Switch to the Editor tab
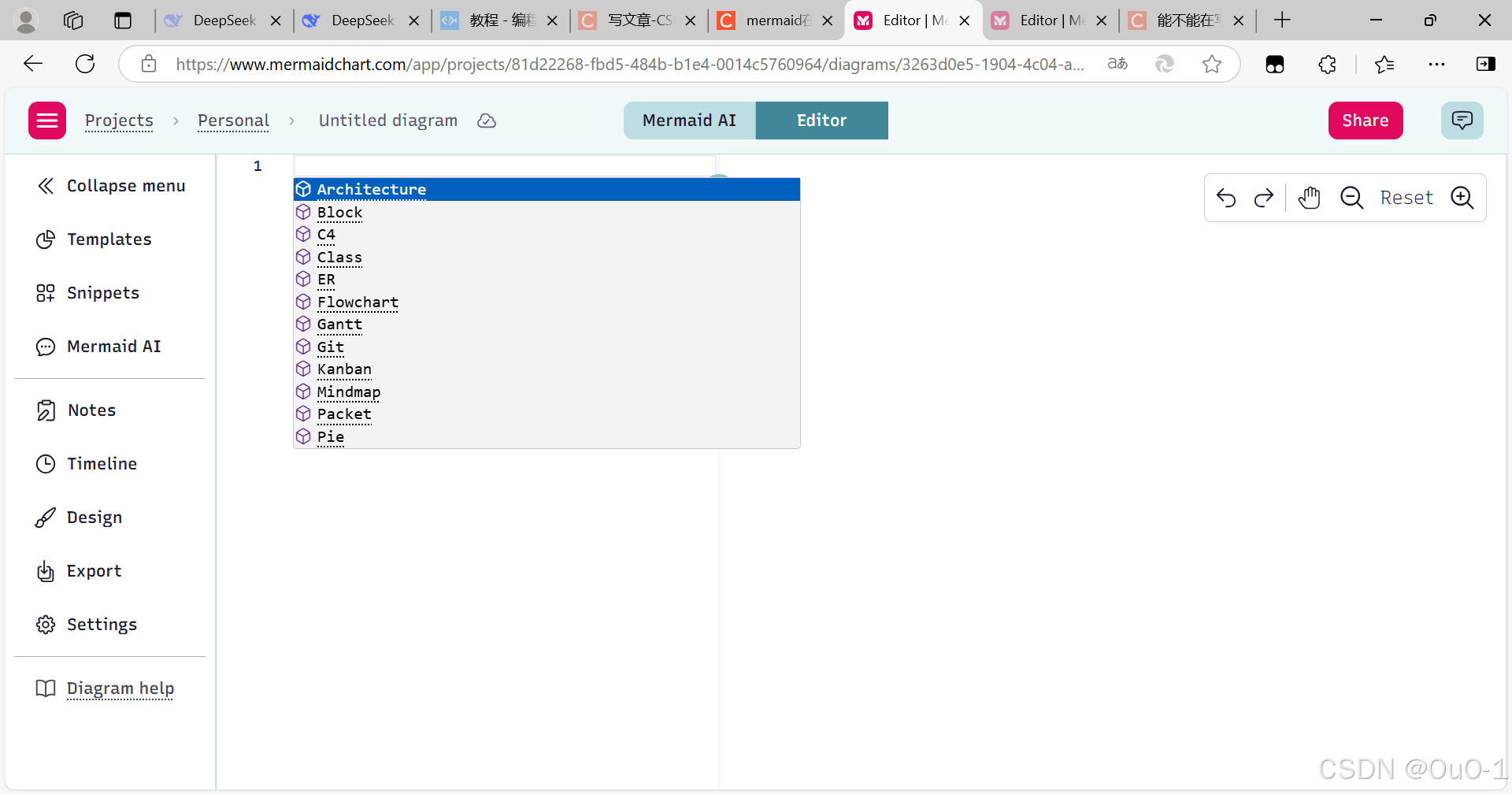Screen dimensions: 1512x794 [821, 121]
